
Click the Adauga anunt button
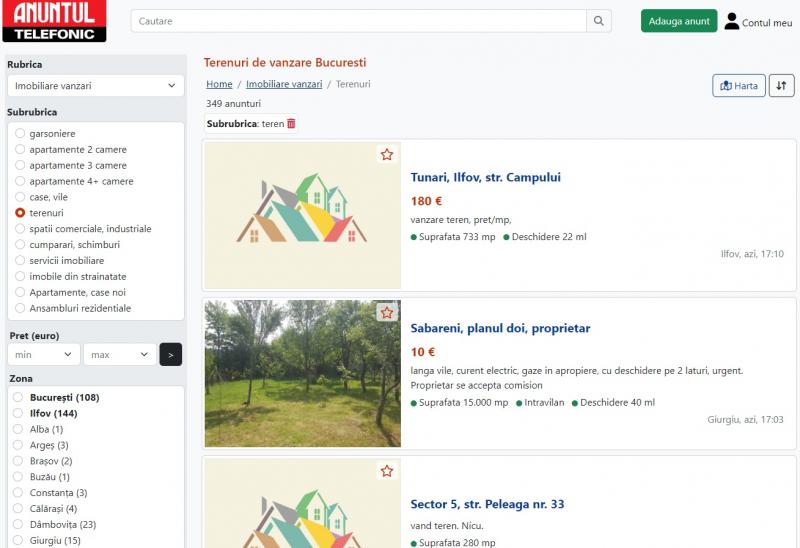point(679,21)
